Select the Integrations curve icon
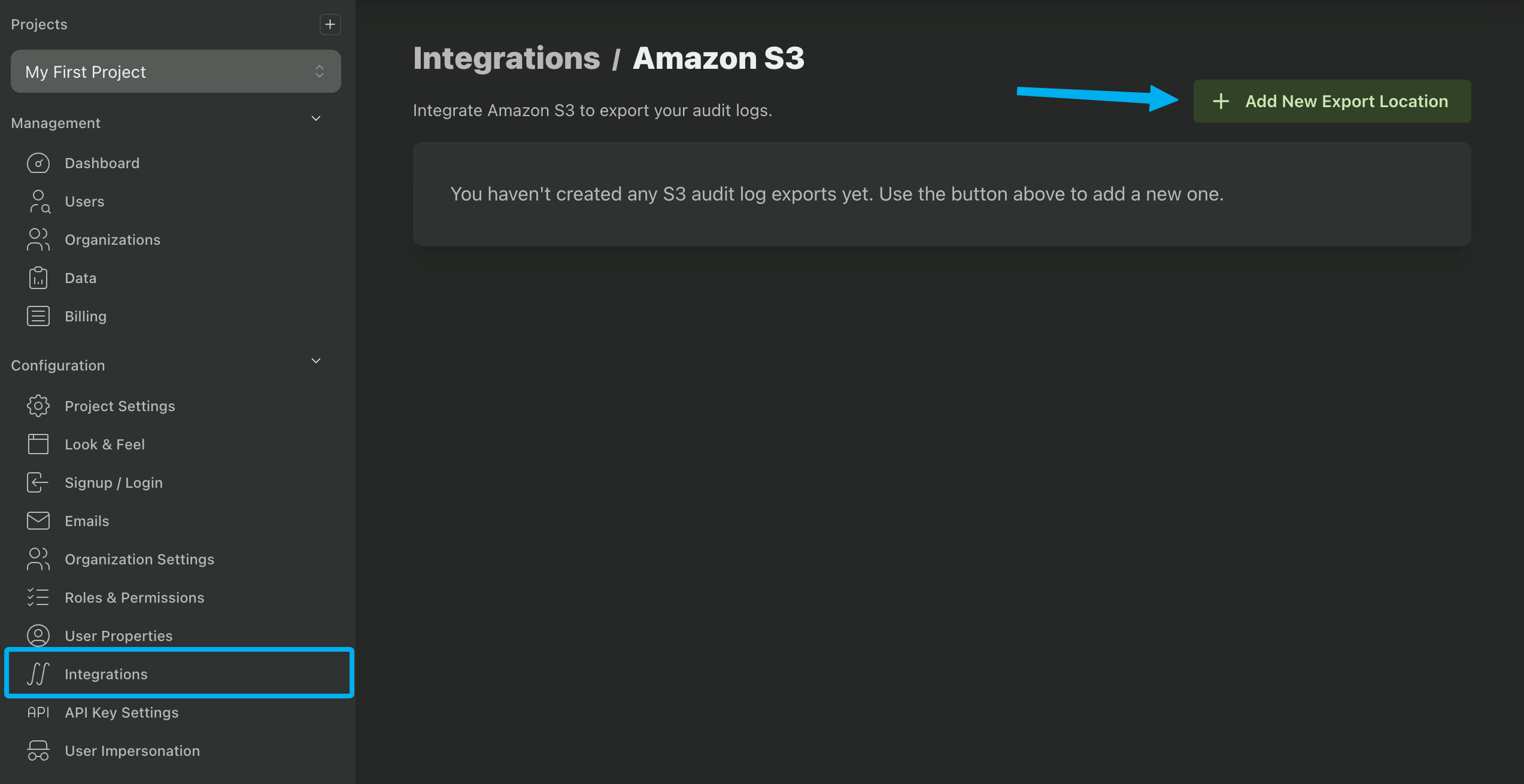The image size is (1524, 784). 38,674
